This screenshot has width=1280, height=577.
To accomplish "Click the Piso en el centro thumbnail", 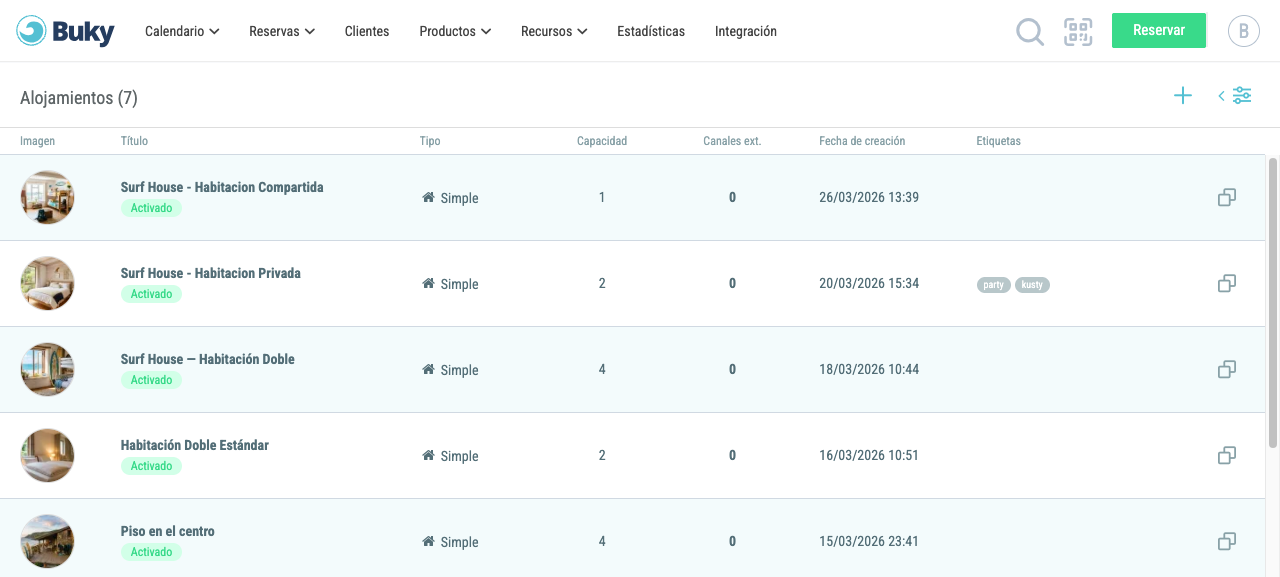I will [47, 542].
